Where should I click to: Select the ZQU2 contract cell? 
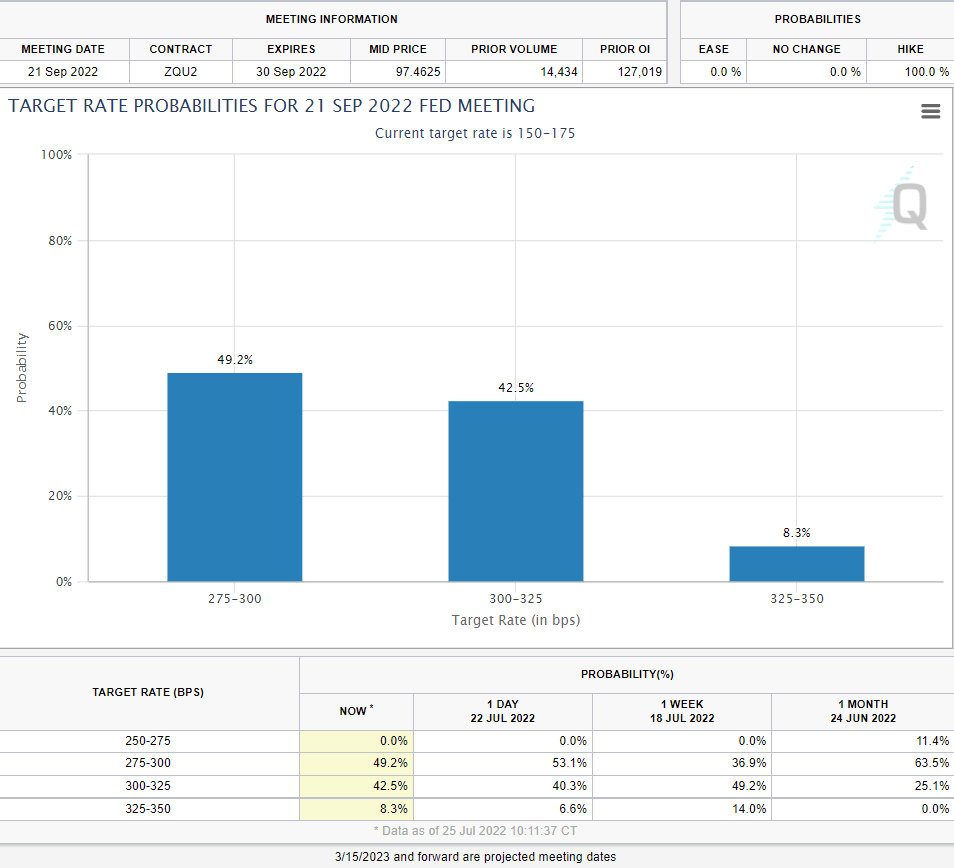click(180, 72)
